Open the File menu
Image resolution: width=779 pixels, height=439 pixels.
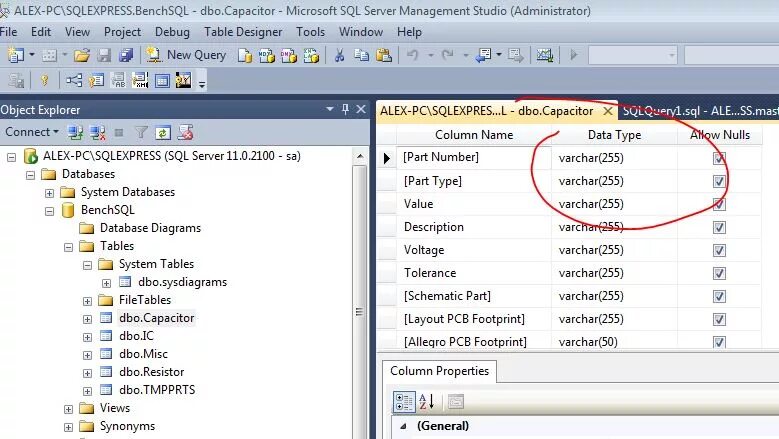tap(8, 32)
